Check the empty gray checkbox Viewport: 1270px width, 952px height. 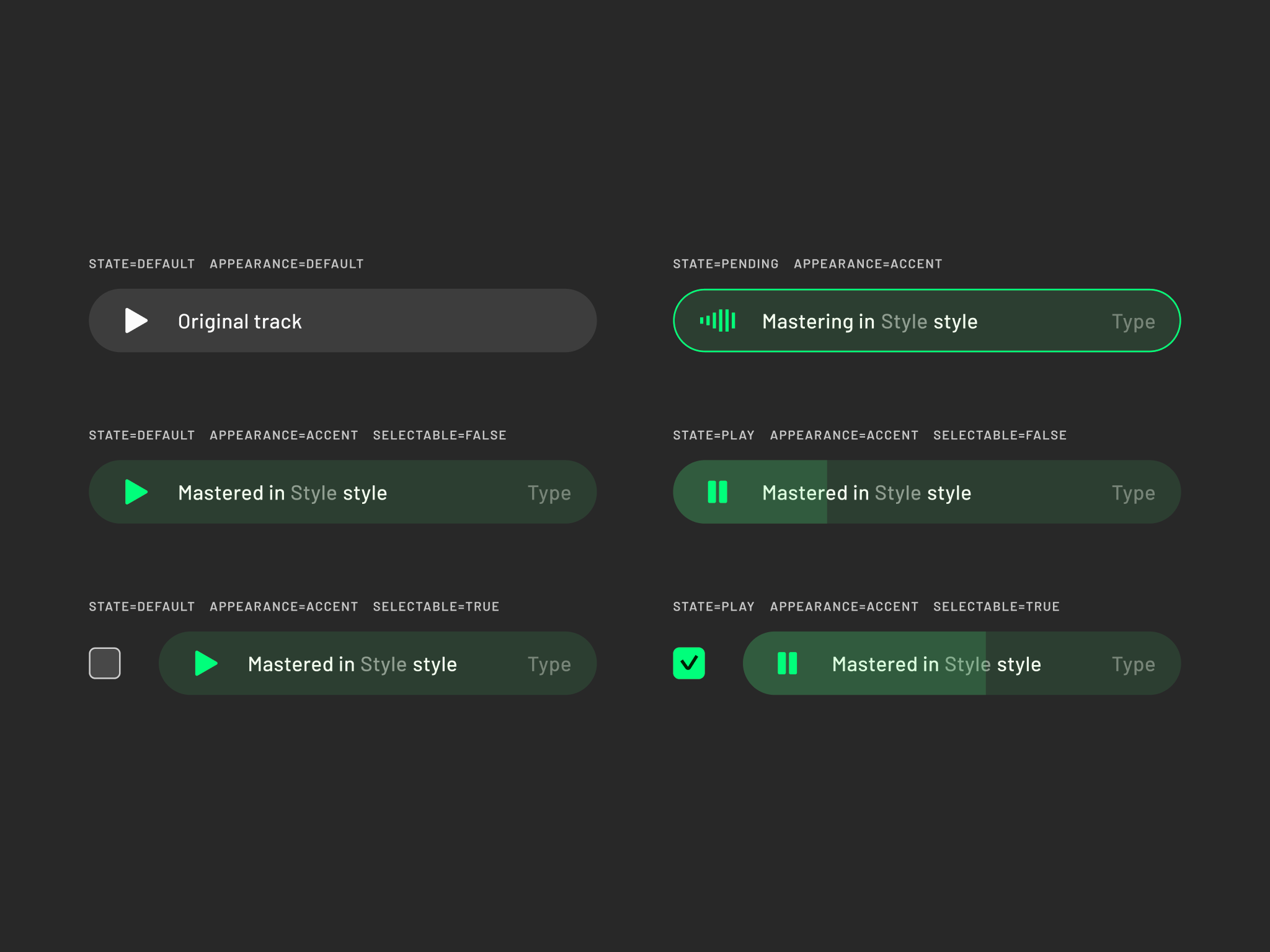[x=105, y=663]
